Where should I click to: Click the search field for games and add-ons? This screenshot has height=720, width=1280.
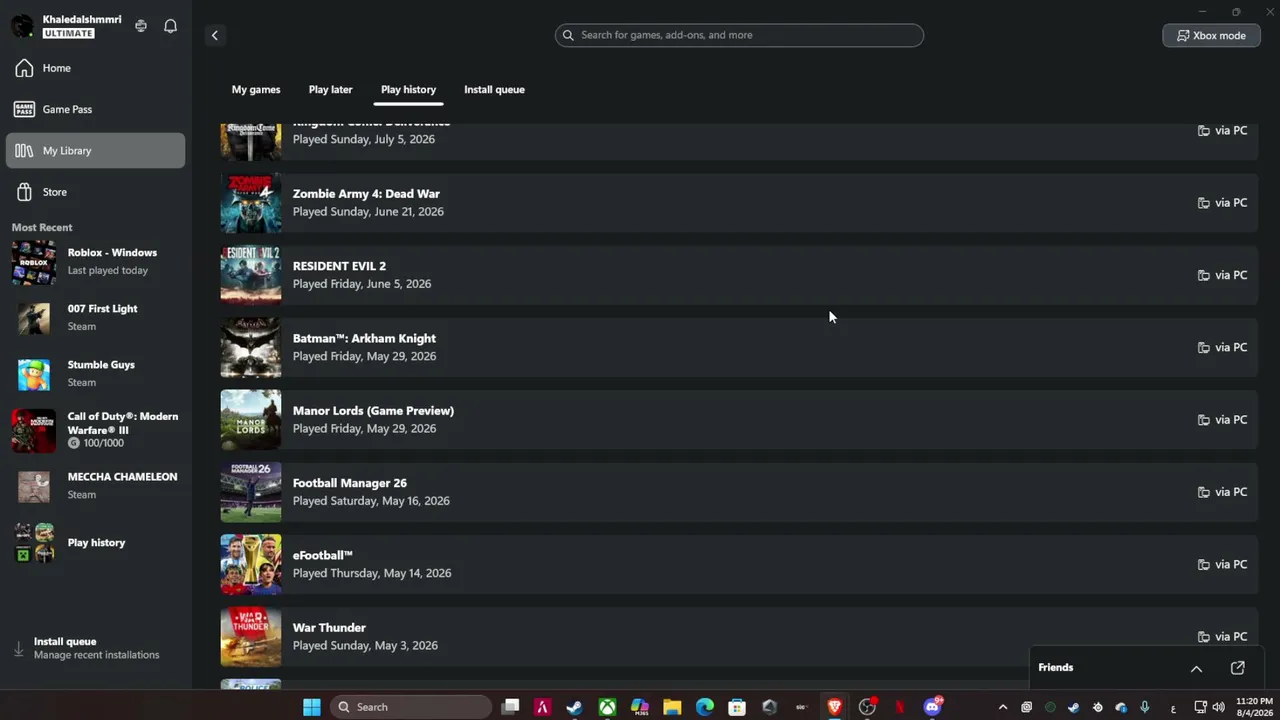point(739,35)
